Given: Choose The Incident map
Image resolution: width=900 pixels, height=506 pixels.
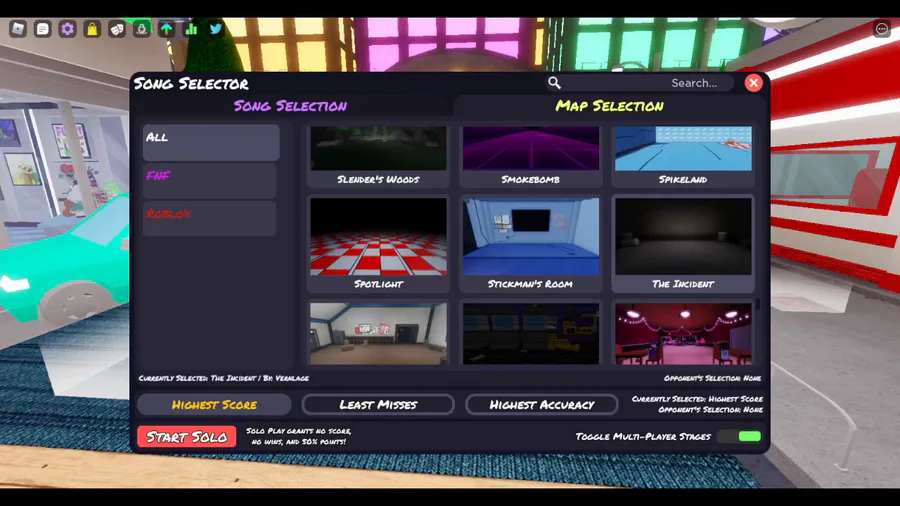Looking at the screenshot, I should click(683, 243).
